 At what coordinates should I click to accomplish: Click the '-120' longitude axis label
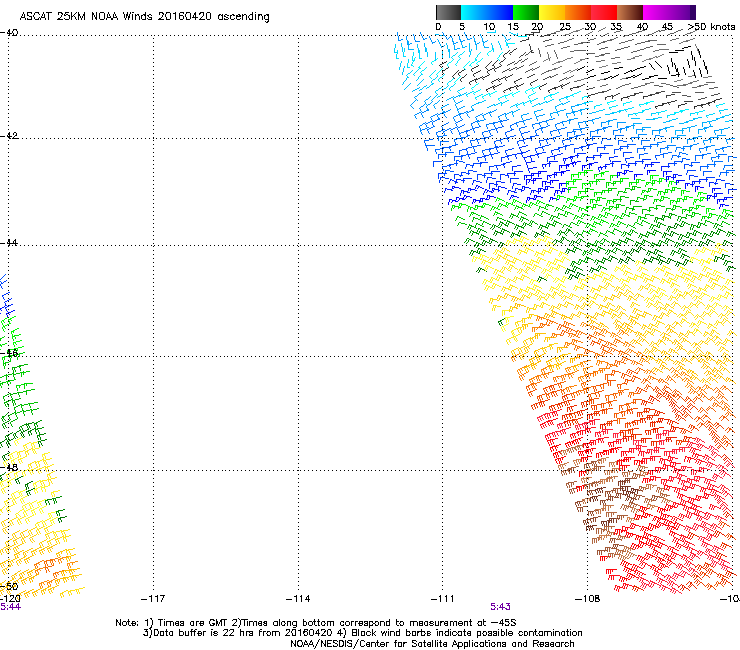pos(9,599)
